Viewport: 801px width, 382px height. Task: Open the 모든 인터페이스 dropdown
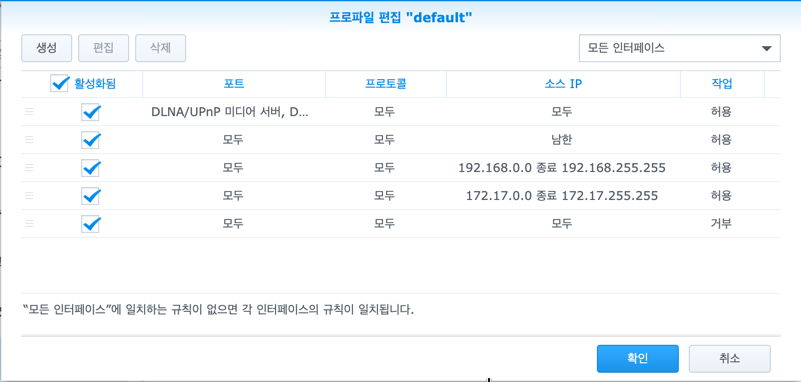(x=679, y=49)
